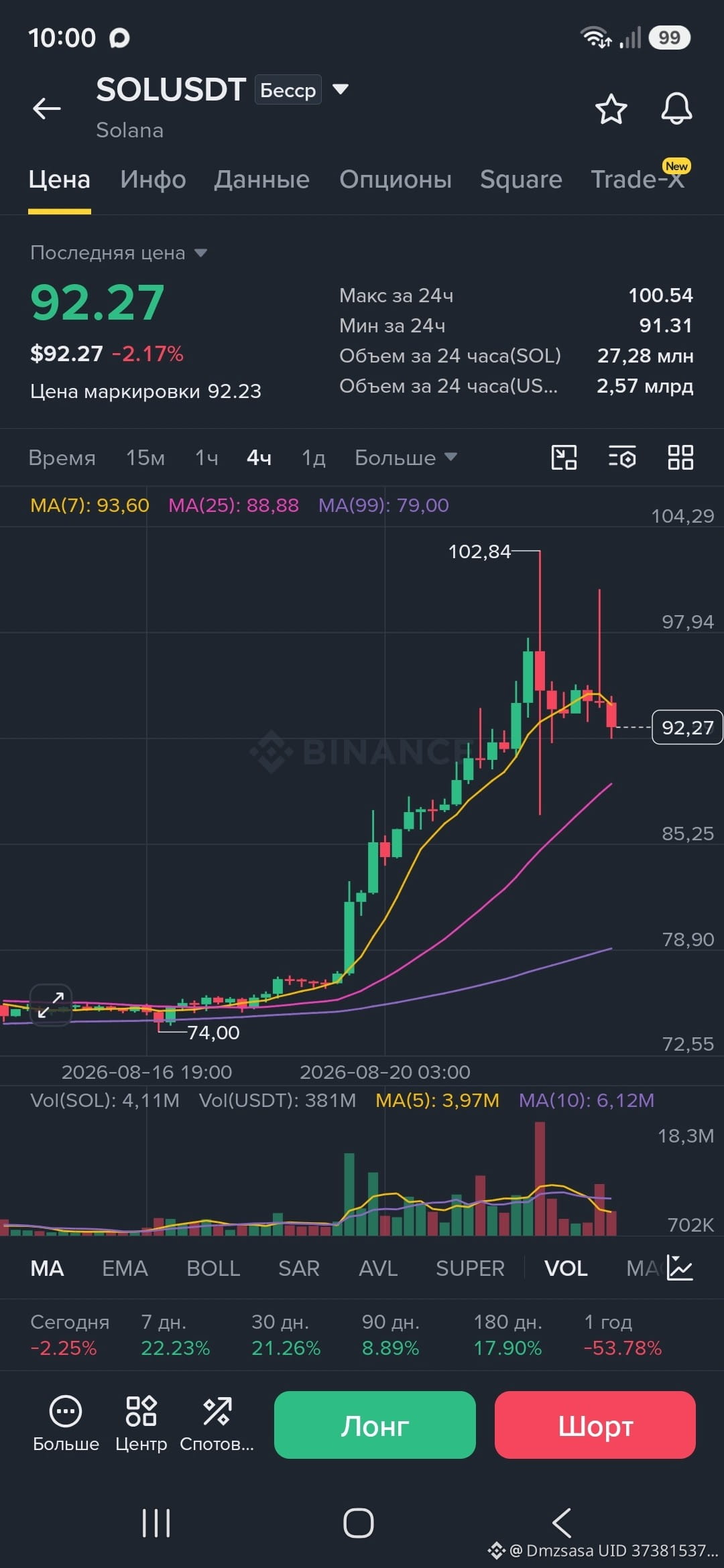Select the 1д timeframe
The width and height of the screenshot is (724, 1568).
(x=313, y=458)
